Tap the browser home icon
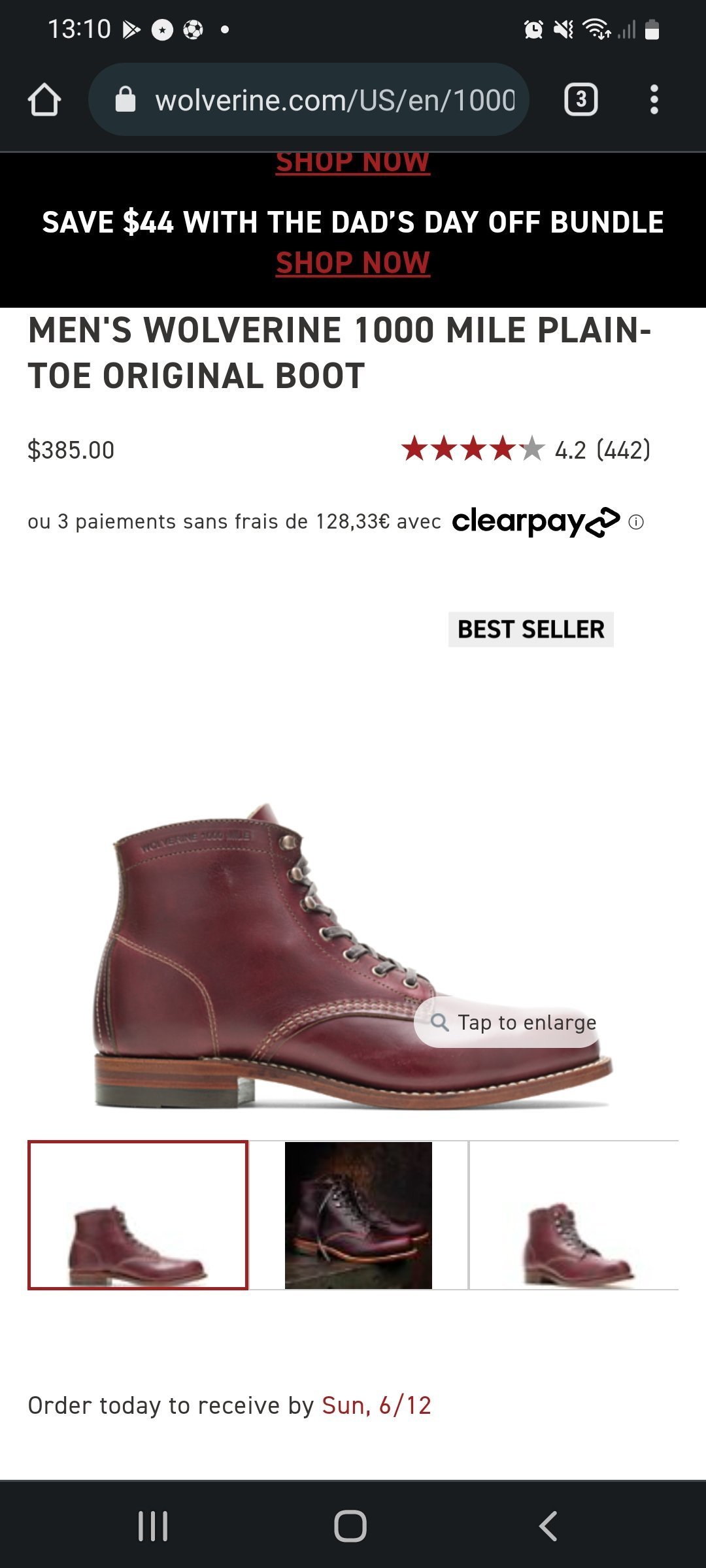This screenshot has height=1568, width=706. (44, 100)
